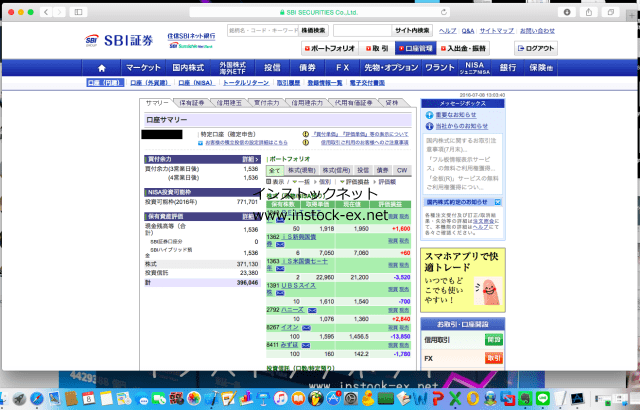Open the 当社からのお知らせ link
Viewport: 640px width, 410px height.
tap(461, 126)
